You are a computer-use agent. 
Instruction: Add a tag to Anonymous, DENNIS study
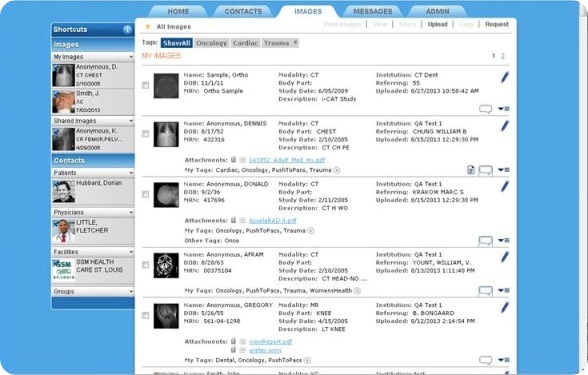click(x=337, y=170)
